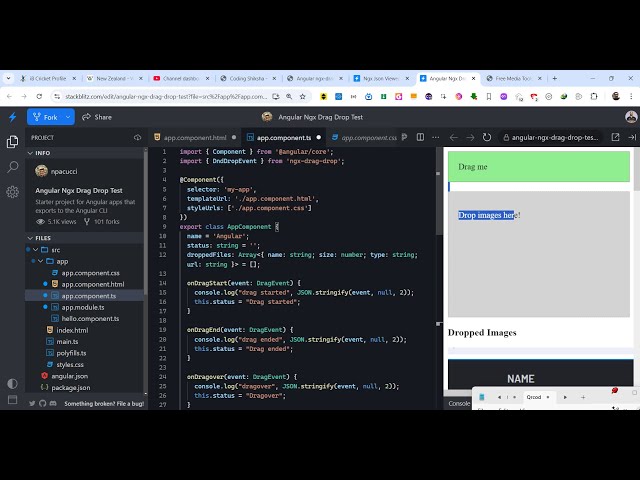Click the 'Something broken? File a bug!' link
Viewport: 640px width, 480px height.
103,403
